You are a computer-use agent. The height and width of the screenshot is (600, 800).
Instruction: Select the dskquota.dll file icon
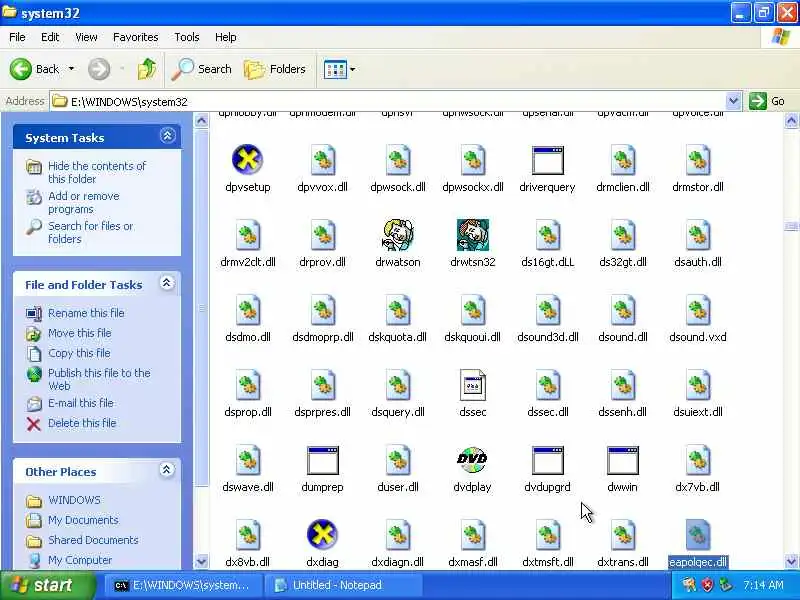397,310
